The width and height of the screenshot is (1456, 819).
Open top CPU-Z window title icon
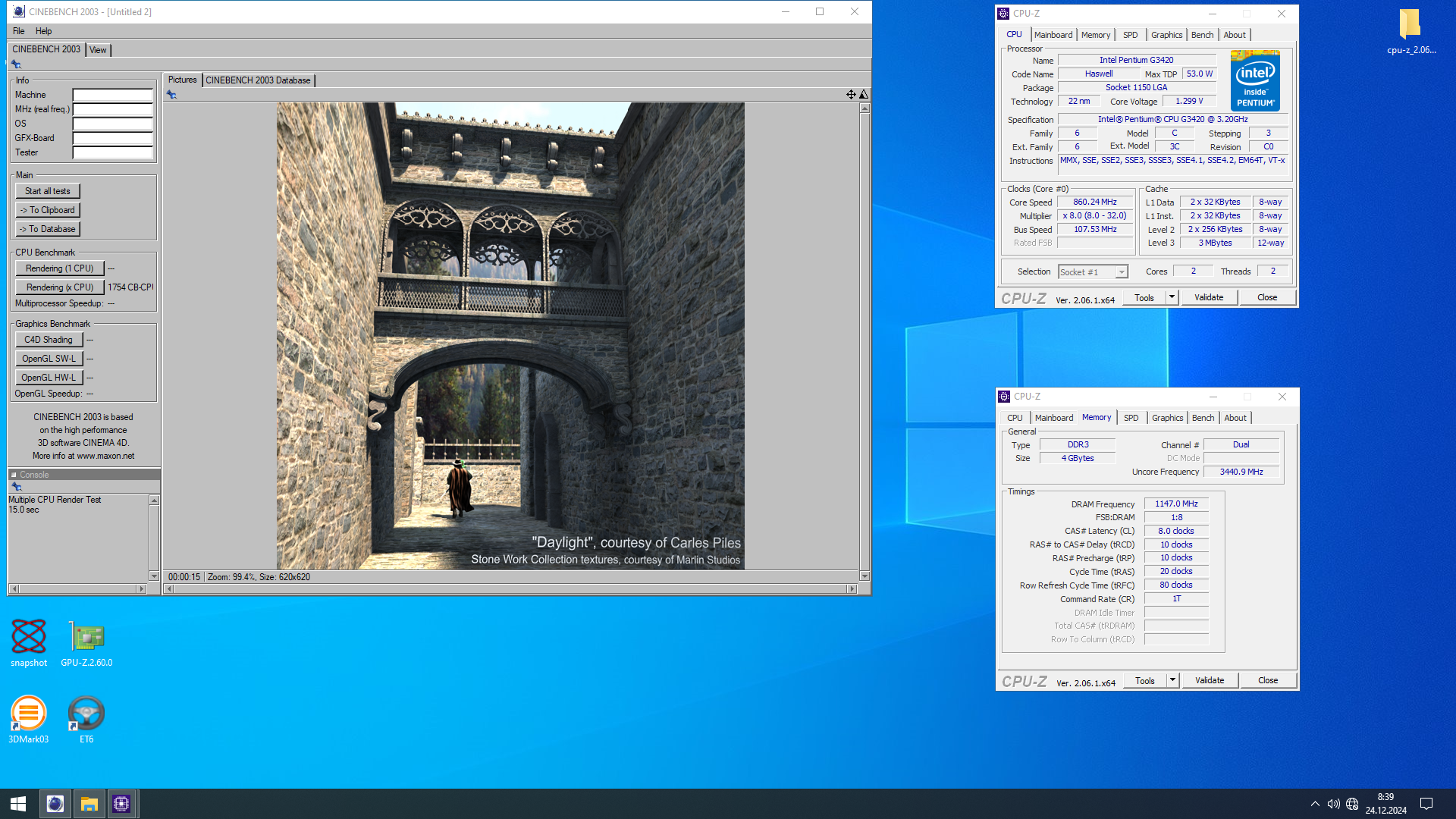tap(1003, 14)
